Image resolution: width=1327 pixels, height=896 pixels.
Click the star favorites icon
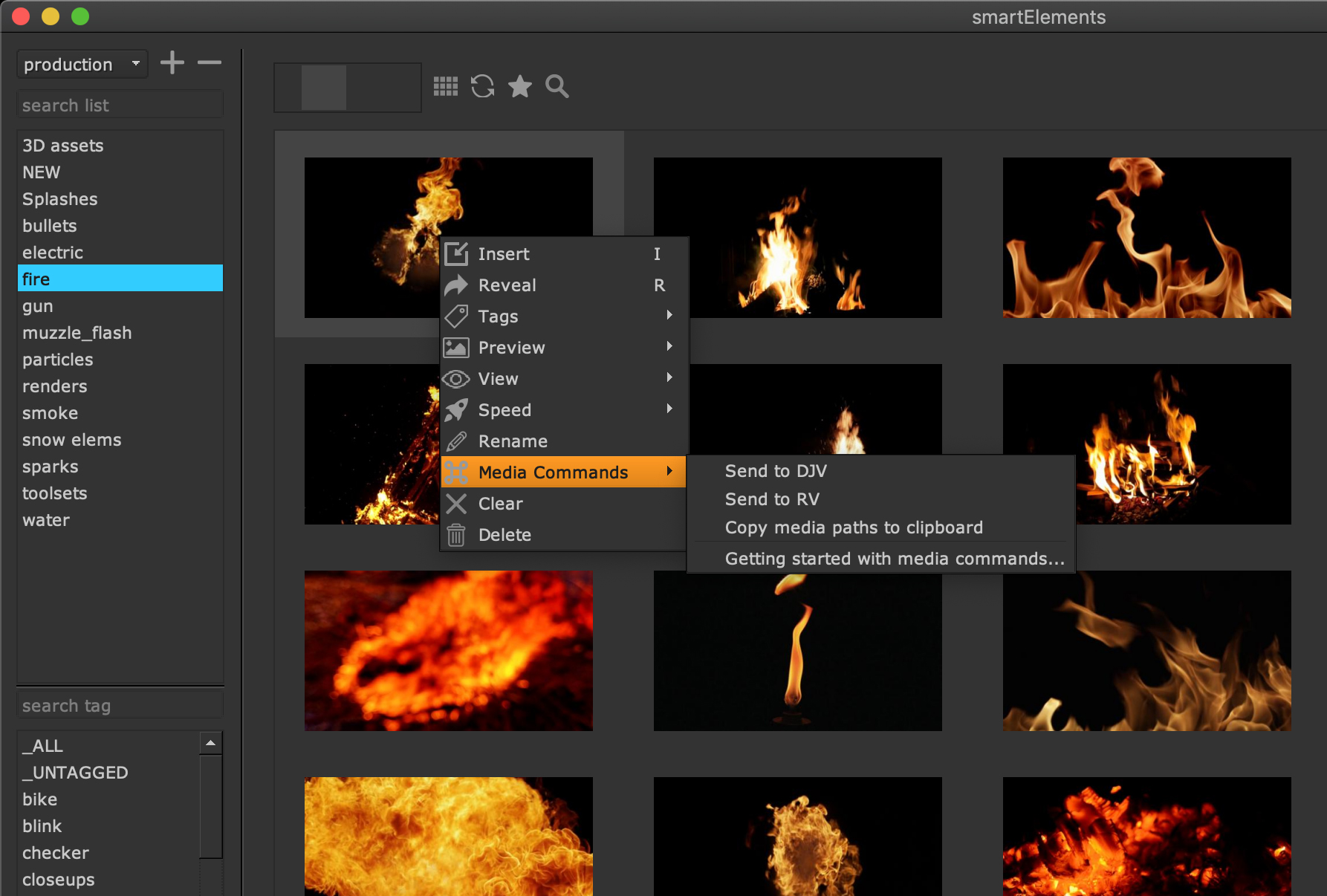click(x=520, y=86)
